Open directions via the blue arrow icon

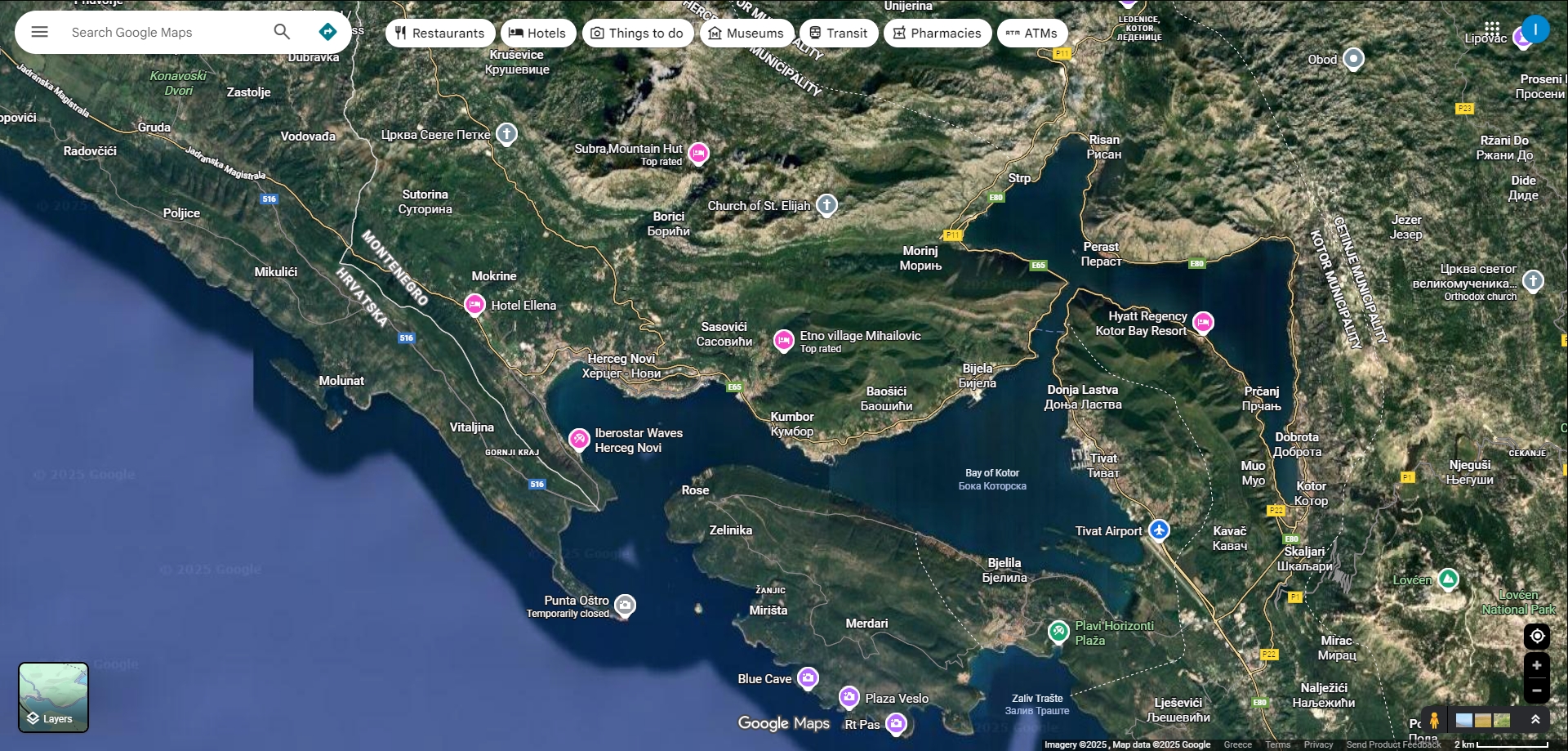point(327,32)
